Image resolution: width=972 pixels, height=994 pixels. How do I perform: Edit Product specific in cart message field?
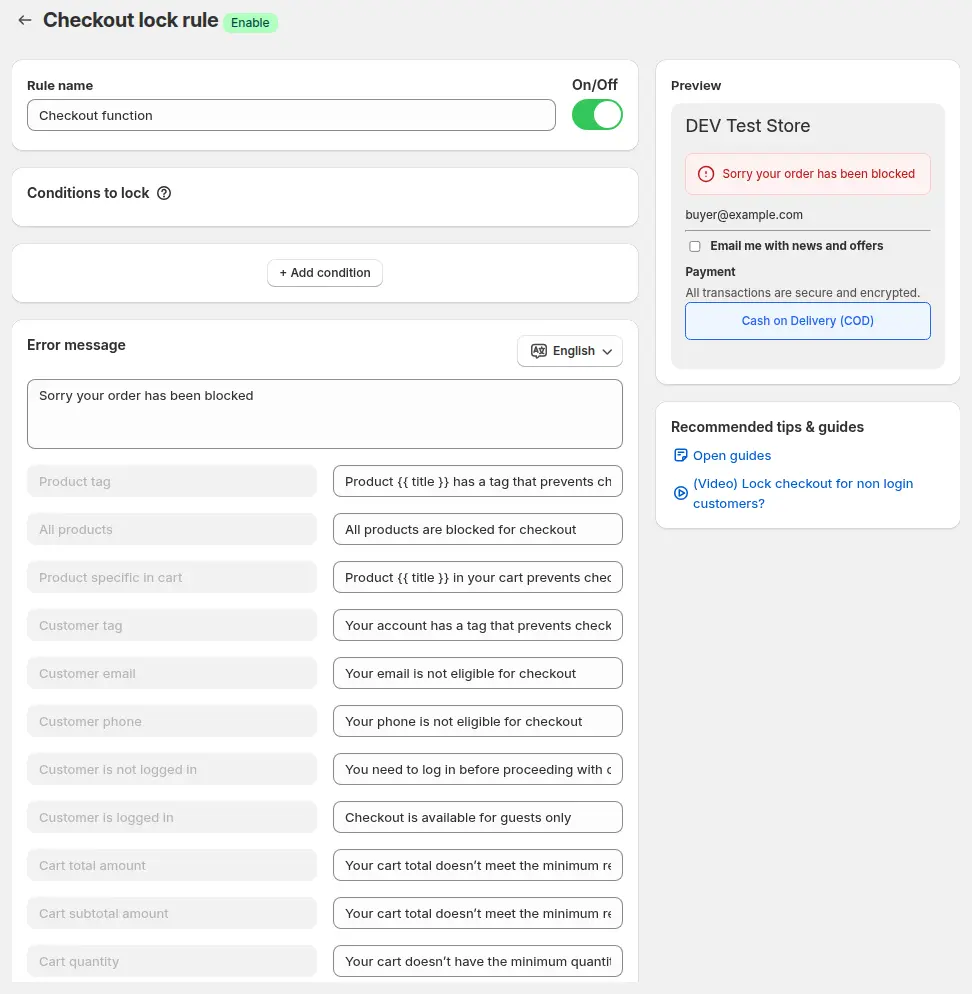478,578
